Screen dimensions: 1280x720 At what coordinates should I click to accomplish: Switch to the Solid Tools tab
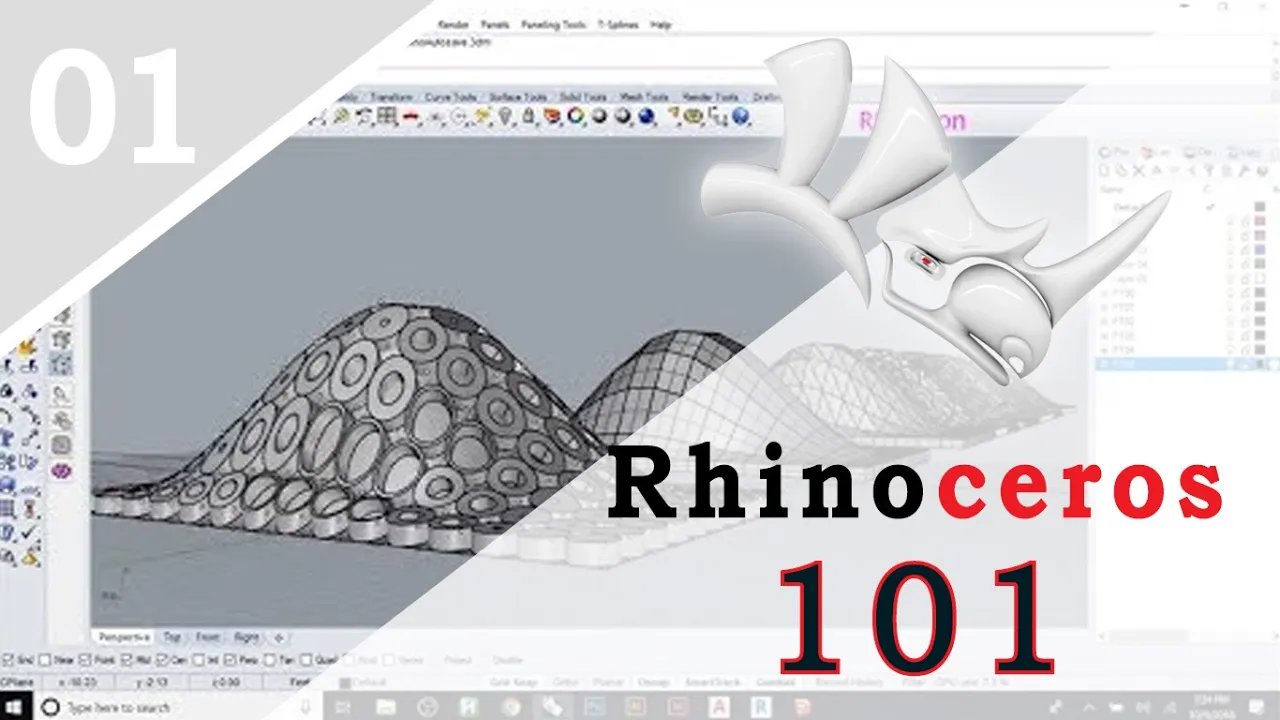point(583,97)
